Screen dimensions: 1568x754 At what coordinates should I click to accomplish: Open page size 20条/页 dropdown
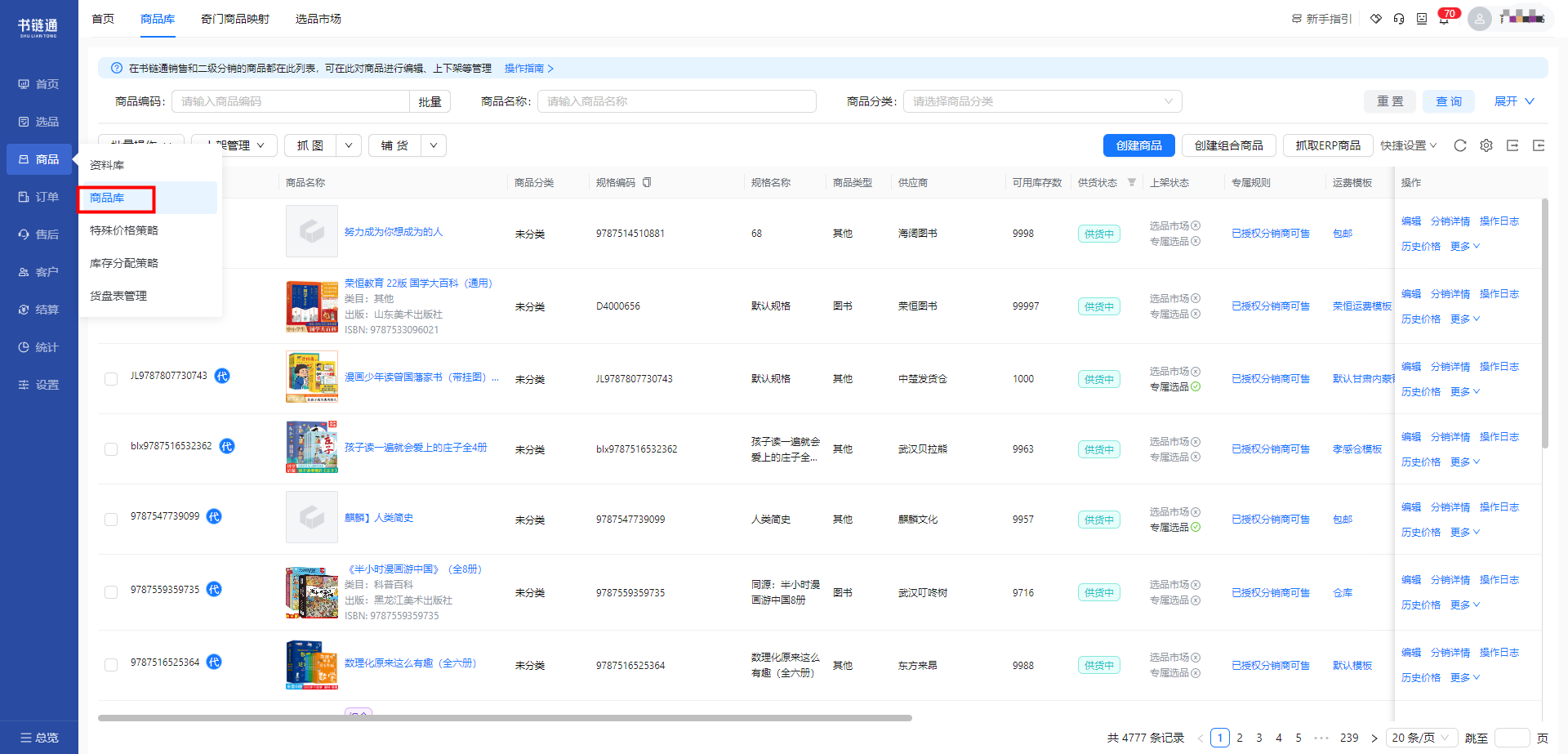(x=1422, y=738)
